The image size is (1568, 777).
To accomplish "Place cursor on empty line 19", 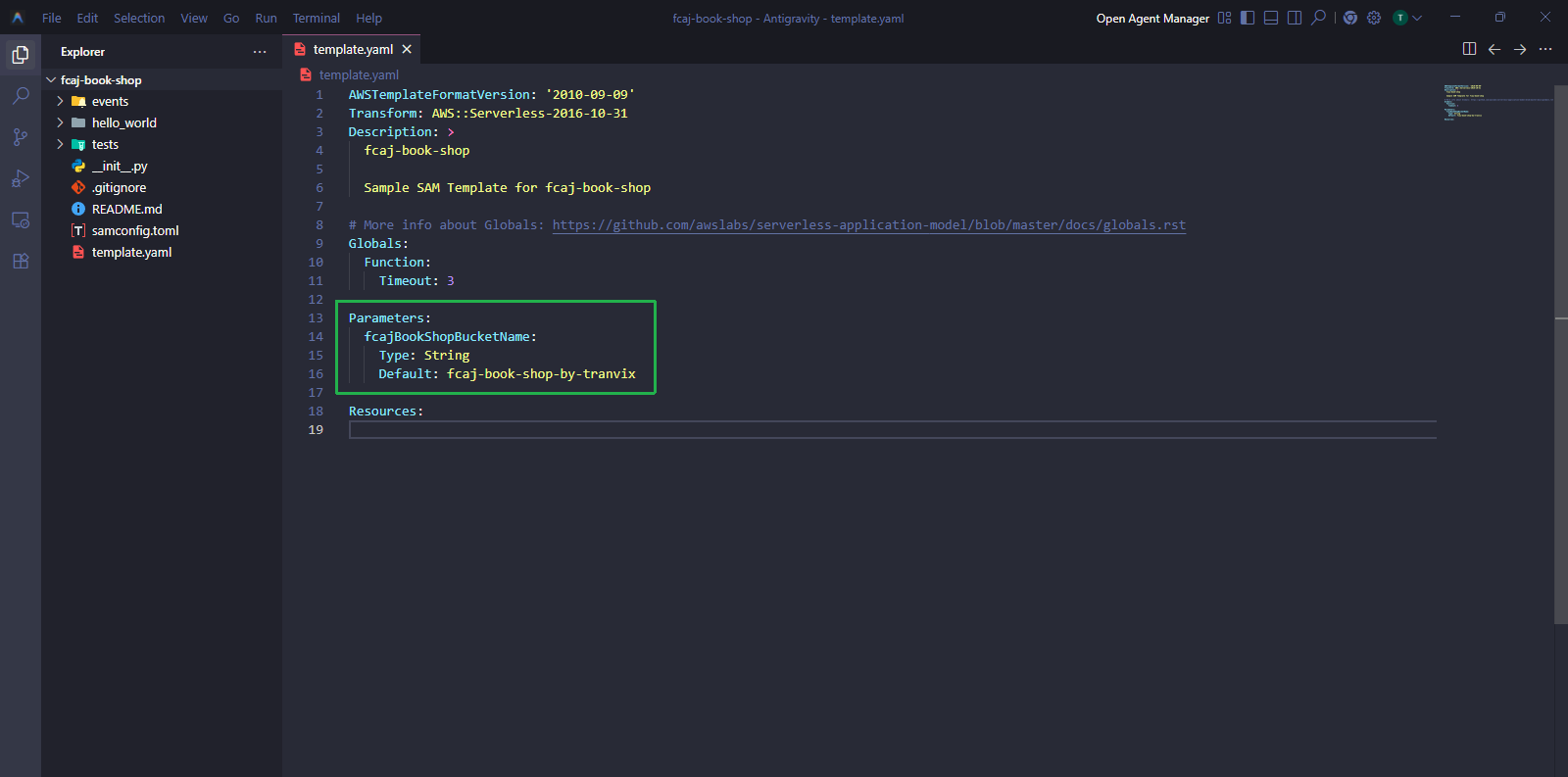I will (892, 429).
